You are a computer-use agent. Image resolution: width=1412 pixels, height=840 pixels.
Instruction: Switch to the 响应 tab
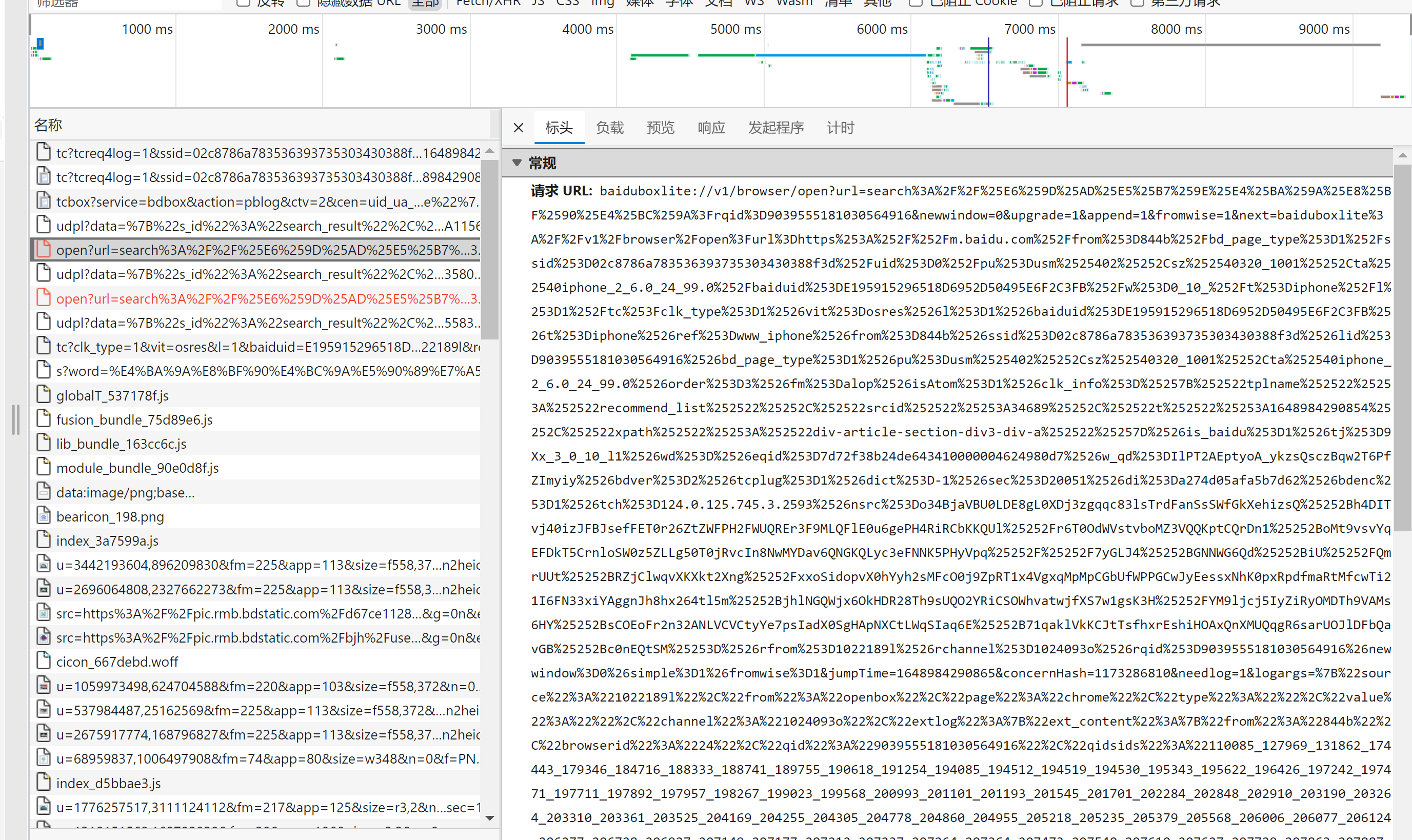[711, 128]
